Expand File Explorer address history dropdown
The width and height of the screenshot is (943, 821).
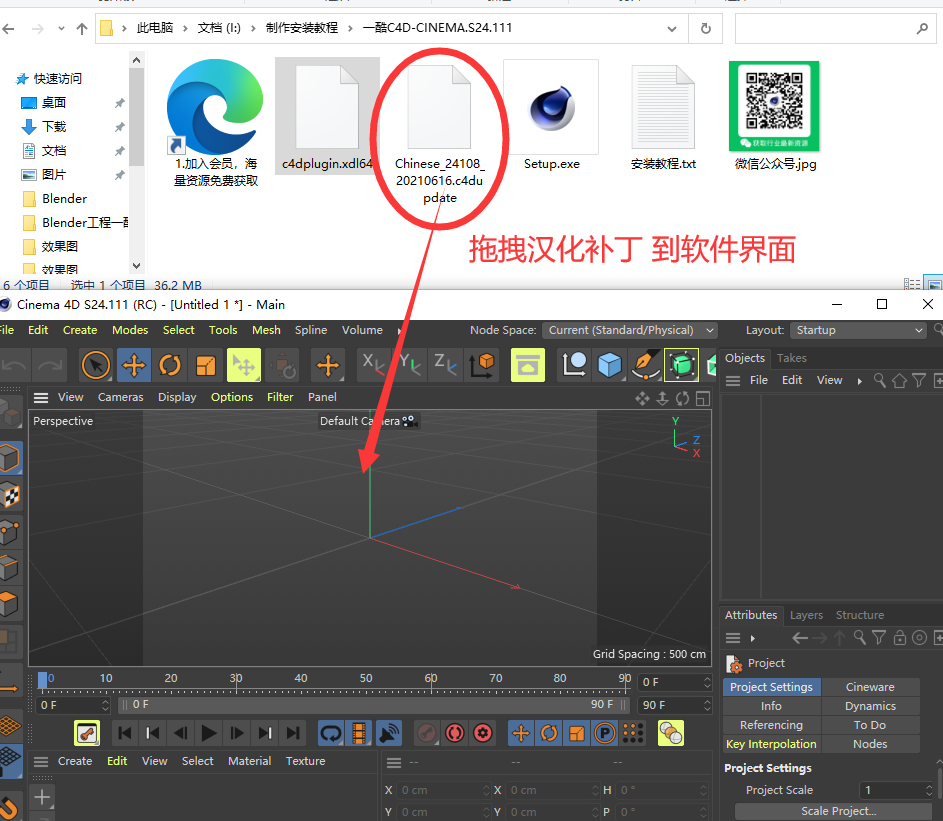coord(672,28)
